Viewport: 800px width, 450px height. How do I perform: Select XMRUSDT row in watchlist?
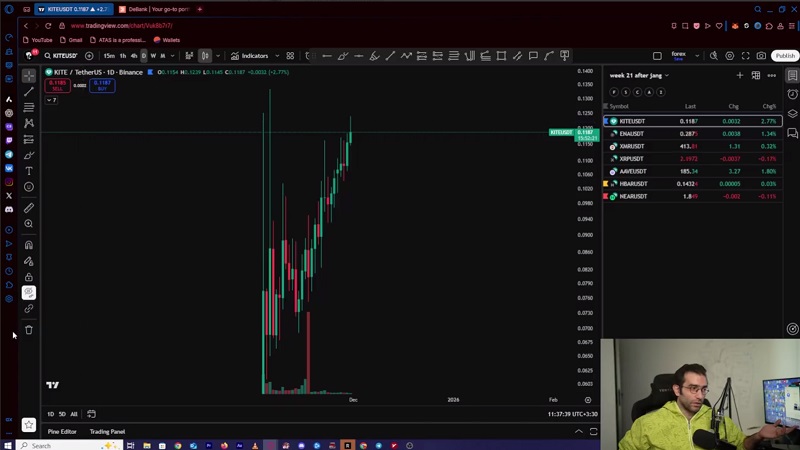point(632,146)
